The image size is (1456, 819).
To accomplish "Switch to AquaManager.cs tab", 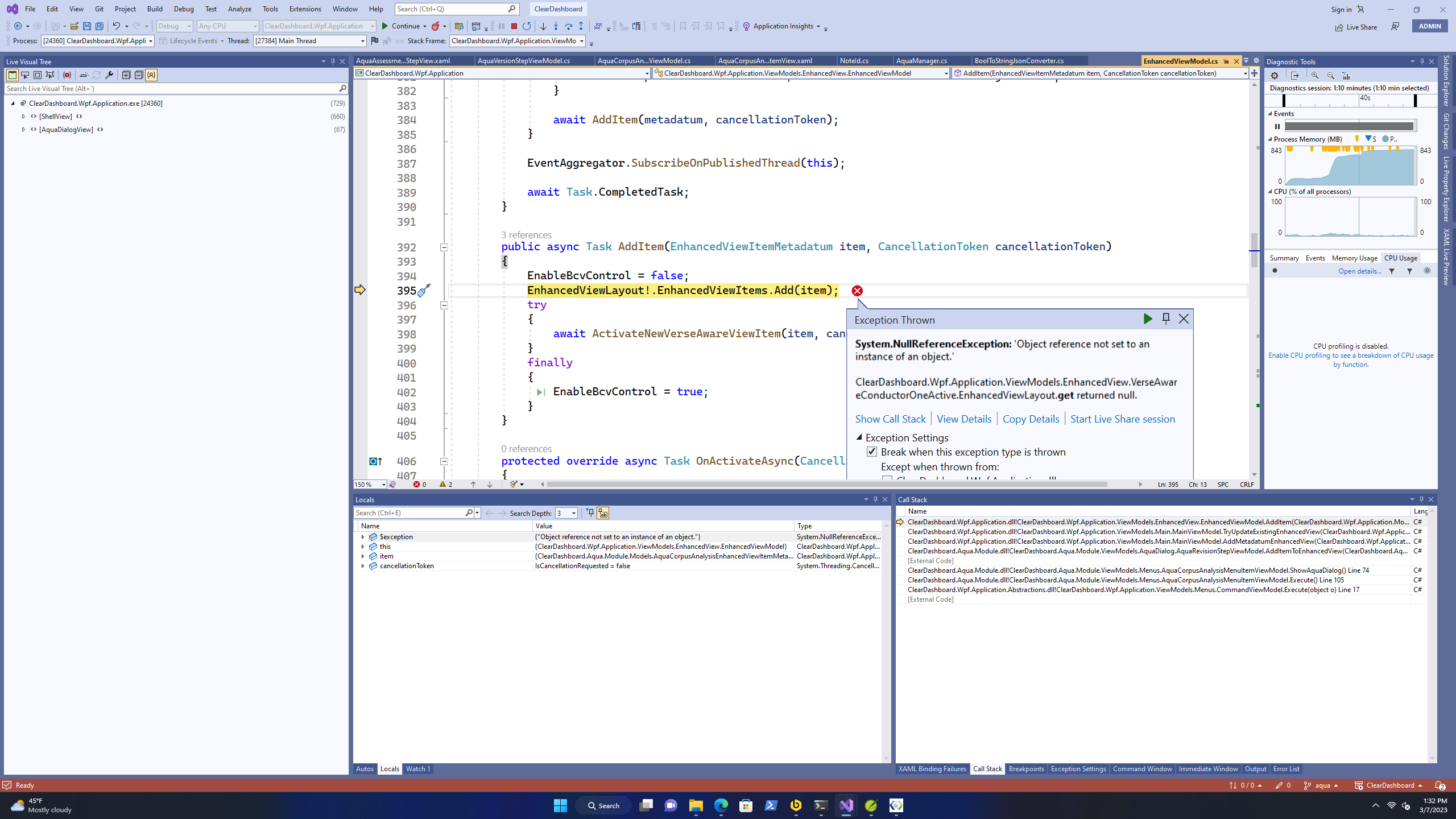I will coord(921,61).
